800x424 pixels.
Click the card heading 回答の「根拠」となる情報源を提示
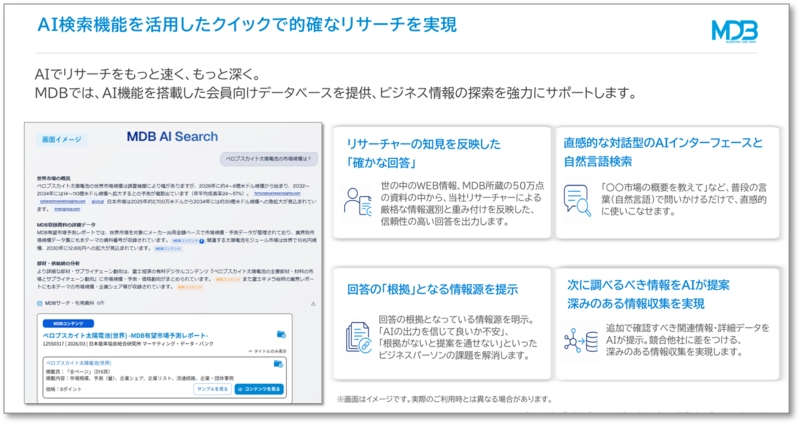[x=433, y=289]
